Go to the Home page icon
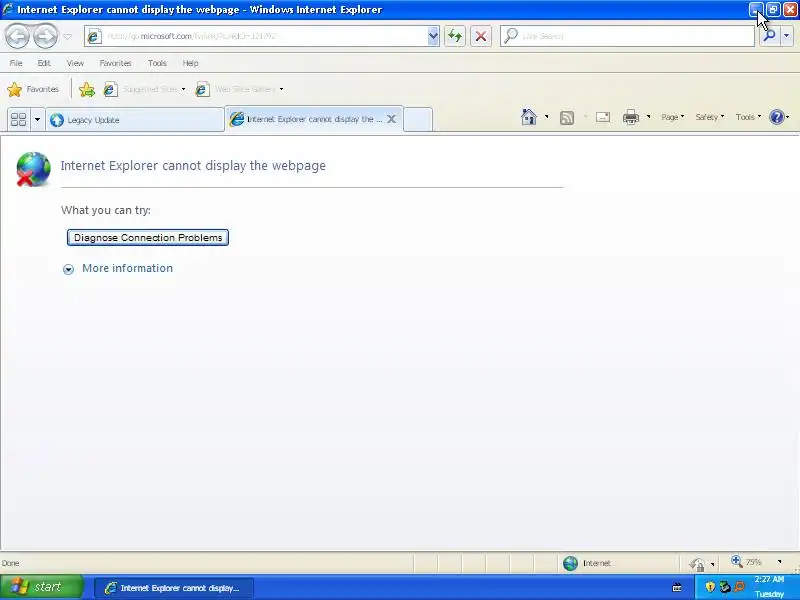The height and width of the screenshot is (600, 800). (529, 117)
